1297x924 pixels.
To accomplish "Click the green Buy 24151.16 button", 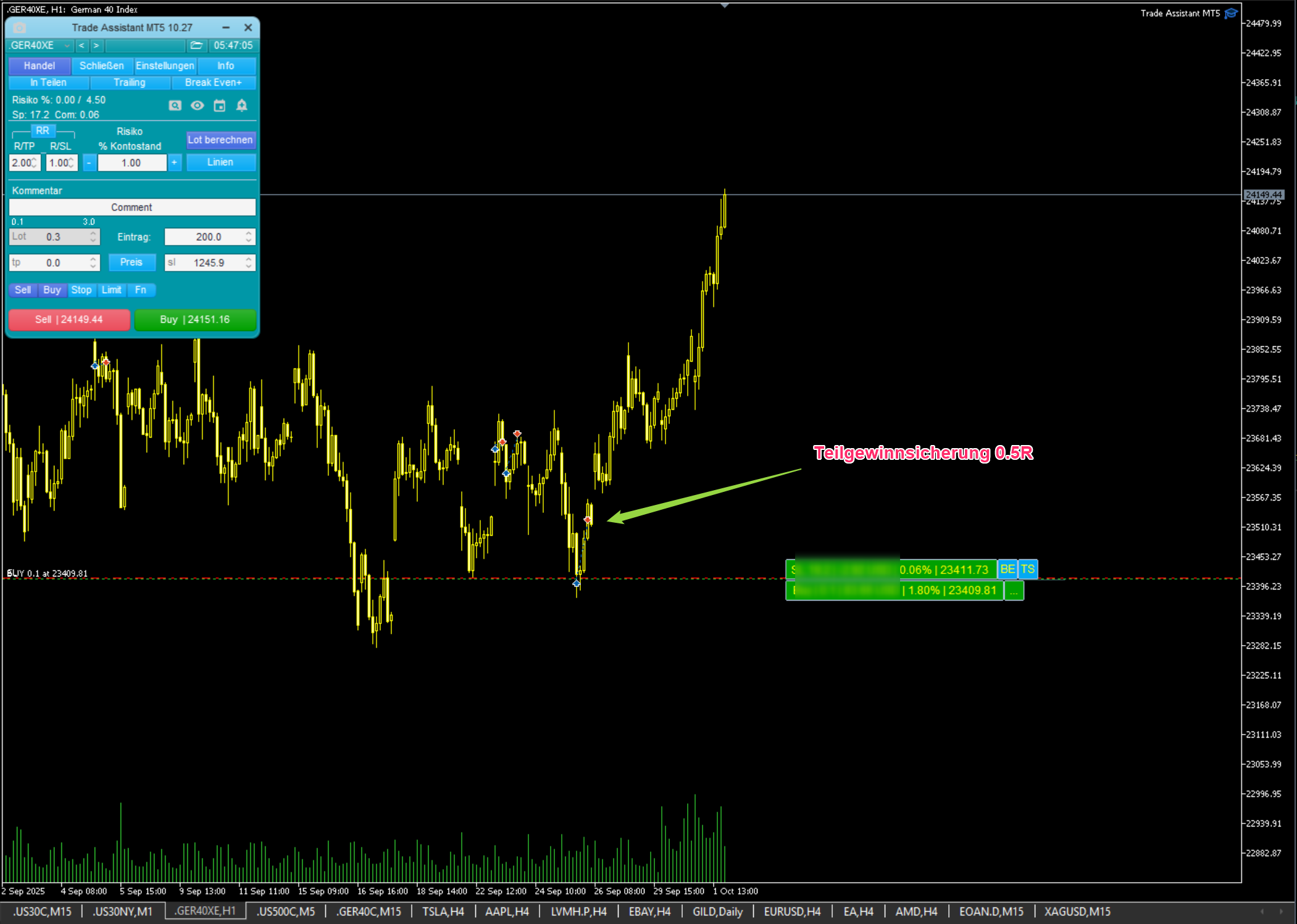I will (x=195, y=320).
